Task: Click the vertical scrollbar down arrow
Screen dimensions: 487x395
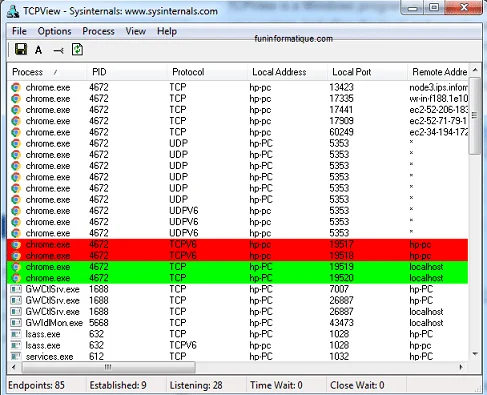Action: point(475,354)
